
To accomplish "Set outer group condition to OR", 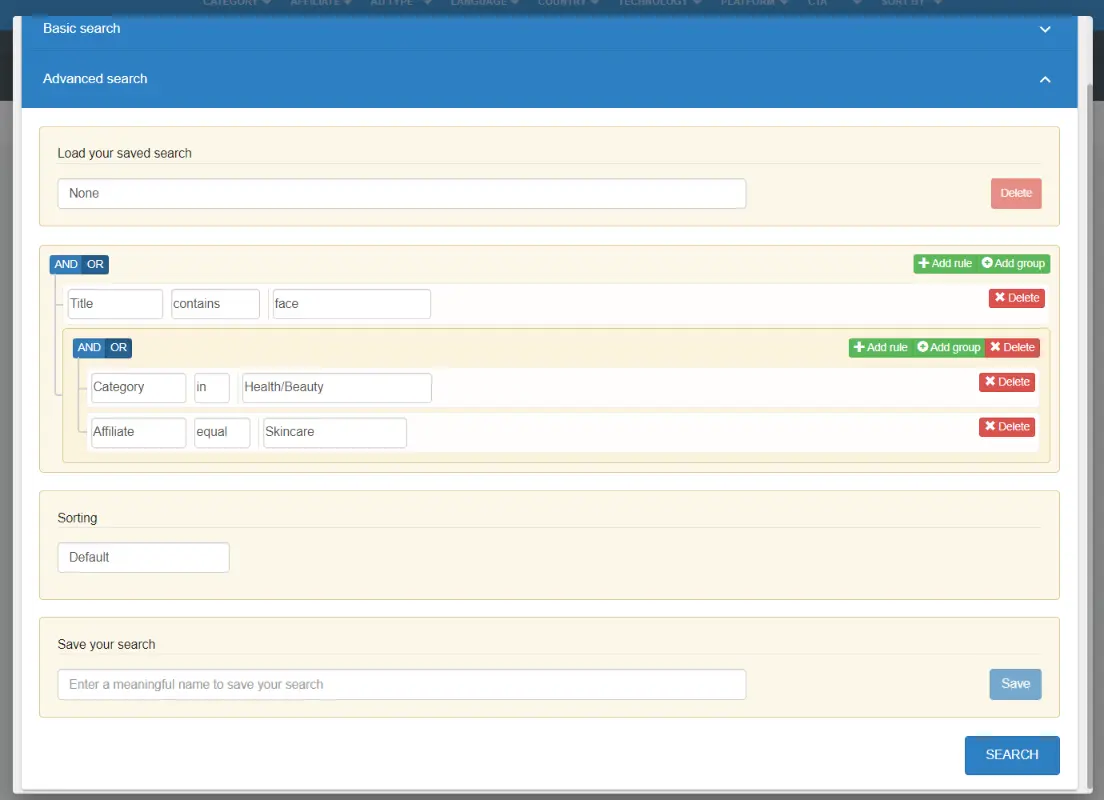I will [x=95, y=265].
